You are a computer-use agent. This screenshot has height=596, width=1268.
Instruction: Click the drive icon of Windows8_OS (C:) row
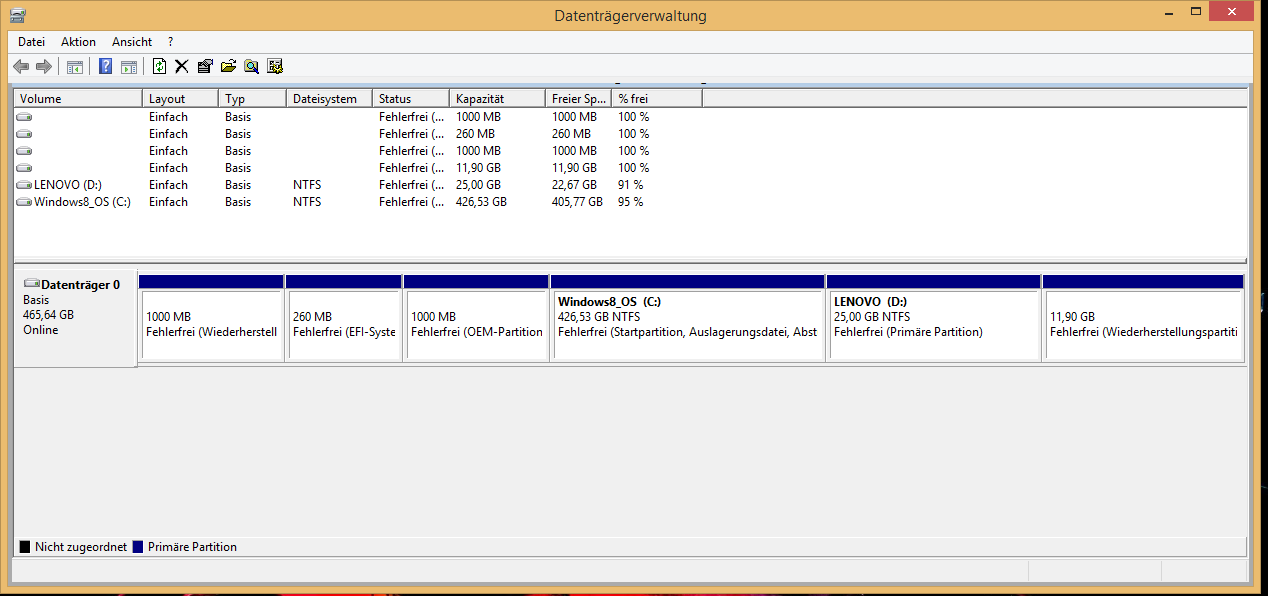click(x=24, y=202)
